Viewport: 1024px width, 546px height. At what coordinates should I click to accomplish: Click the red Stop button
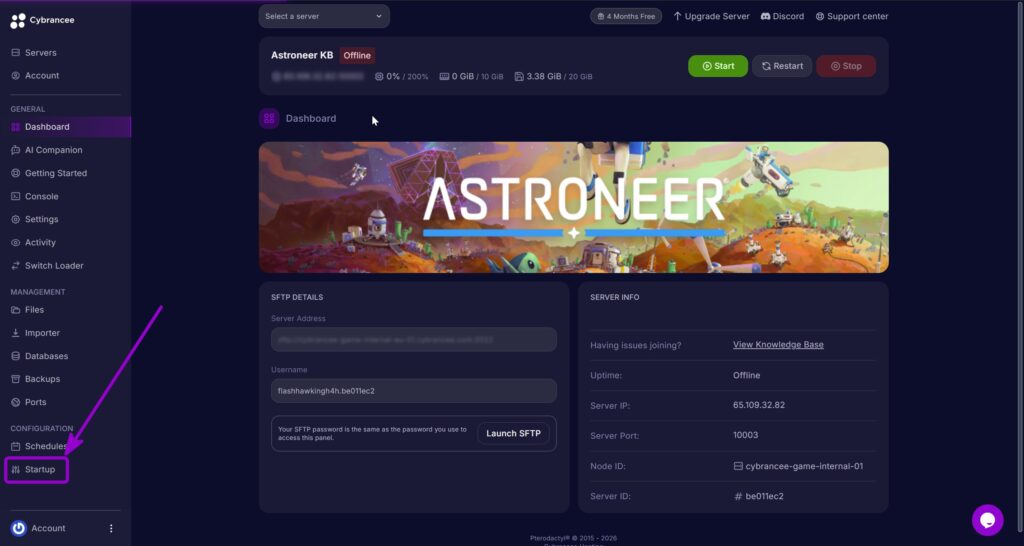click(846, 66)
